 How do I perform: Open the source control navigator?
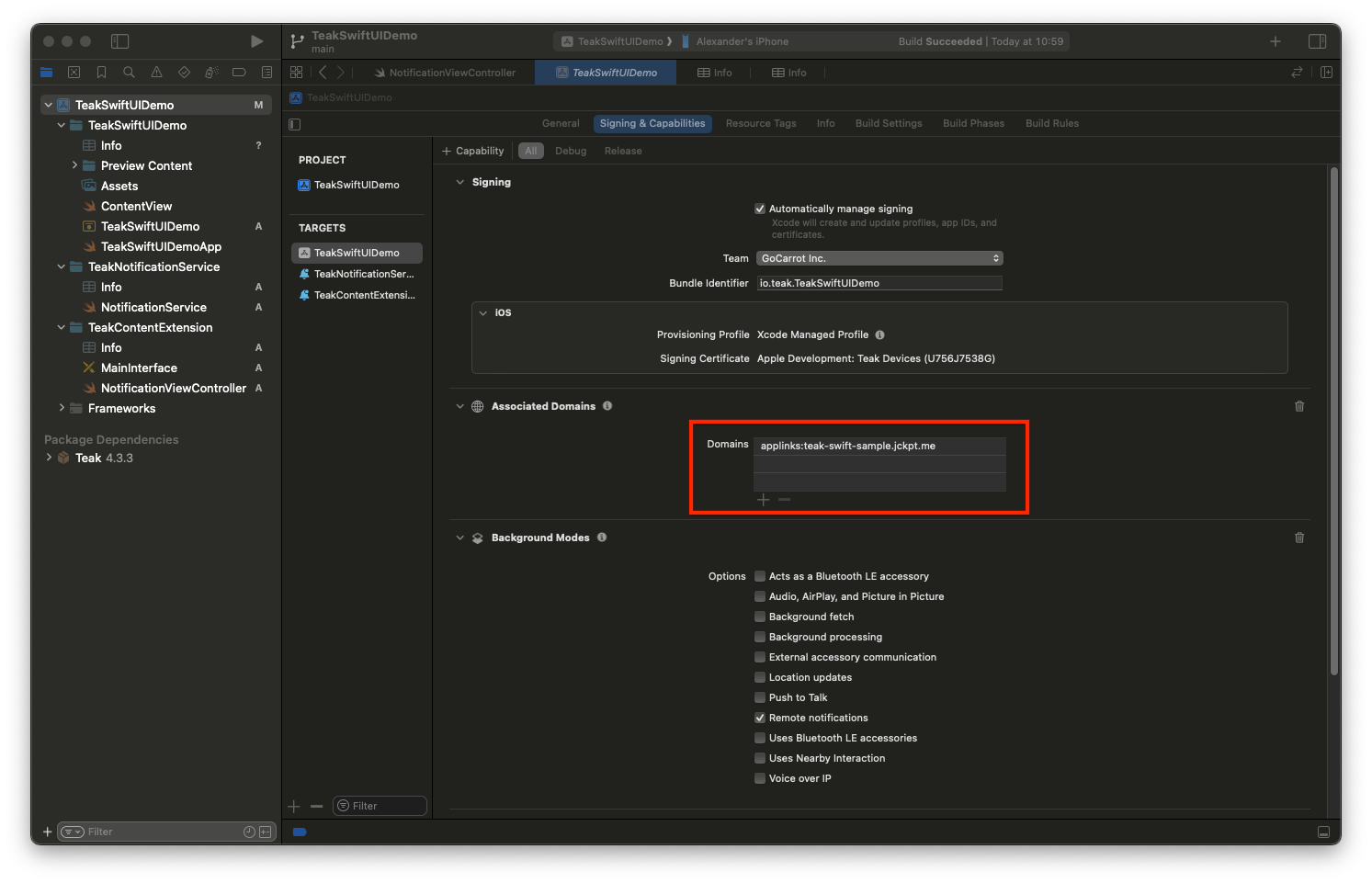click(74, 73)
